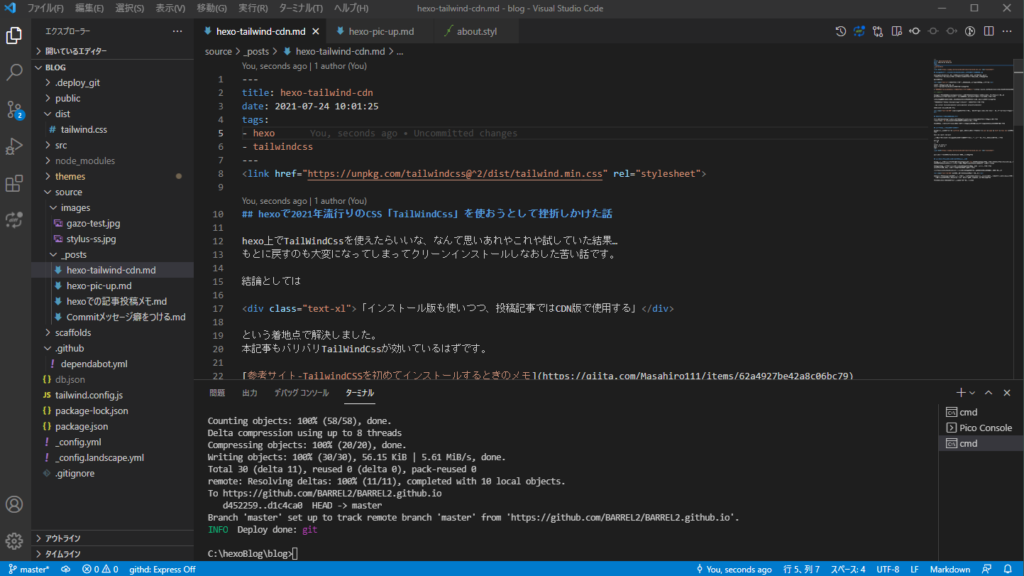Open the Explorer view in activity bar

click(x=14, y=35)
